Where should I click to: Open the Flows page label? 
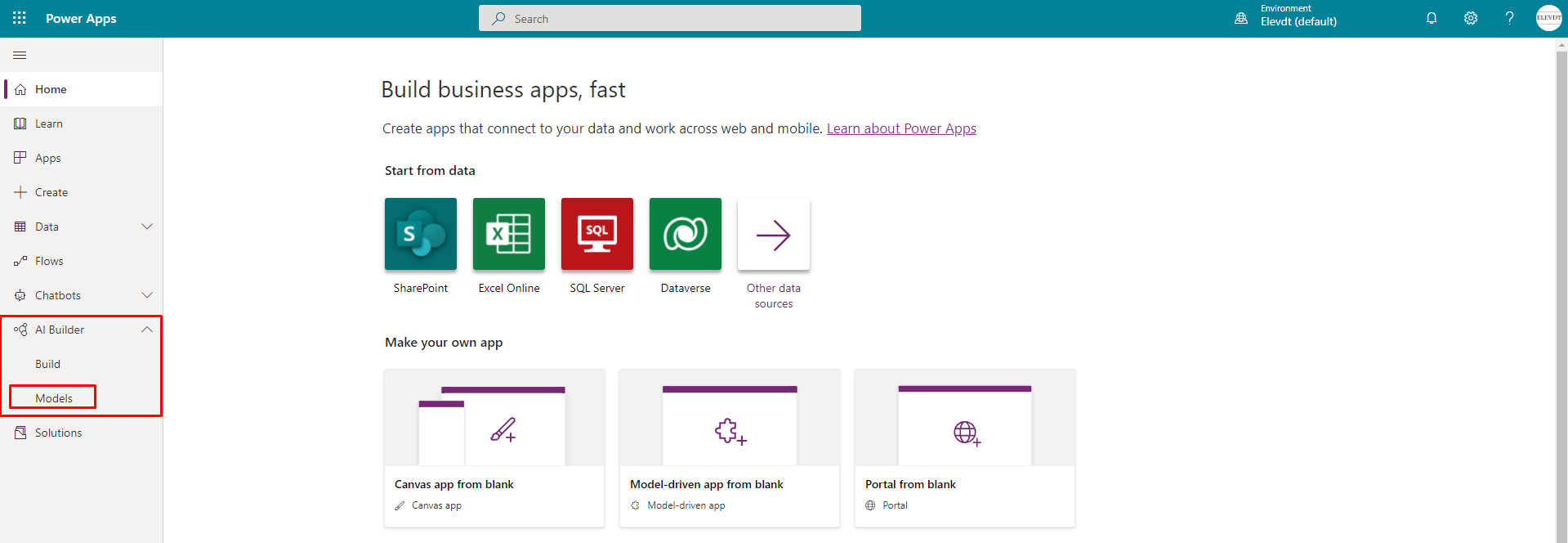coord(49,261)
